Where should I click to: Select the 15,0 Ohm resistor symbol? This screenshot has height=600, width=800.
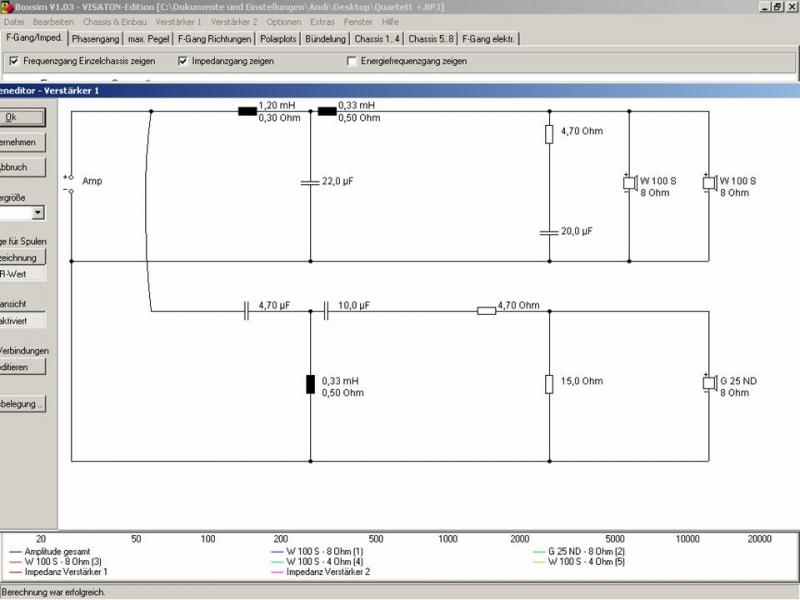click(x=549, y=384)
